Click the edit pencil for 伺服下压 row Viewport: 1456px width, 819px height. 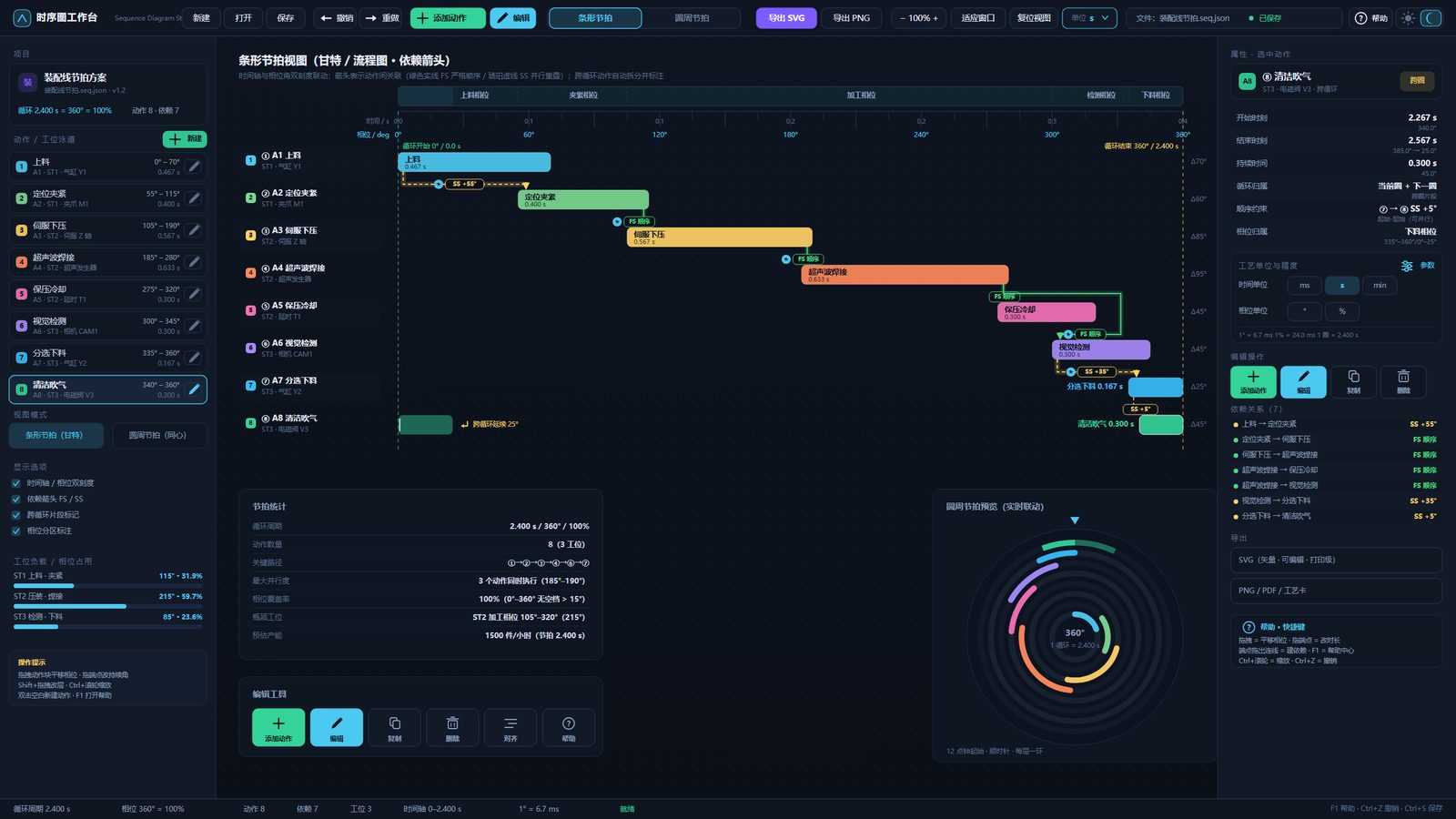tap(193, 230)
